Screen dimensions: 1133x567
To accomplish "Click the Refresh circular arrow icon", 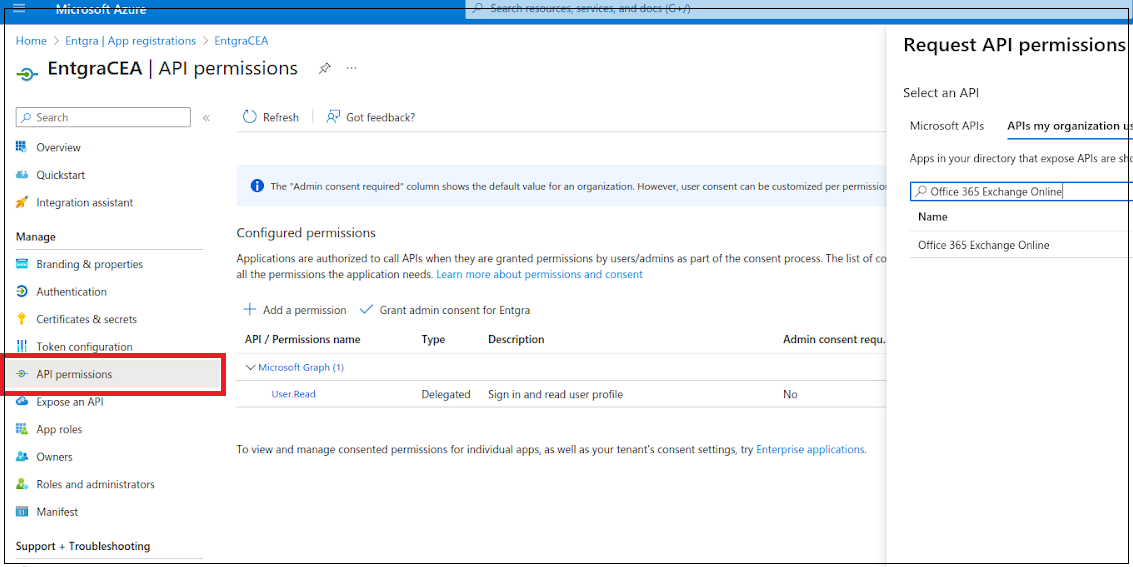I will point(250,117).
